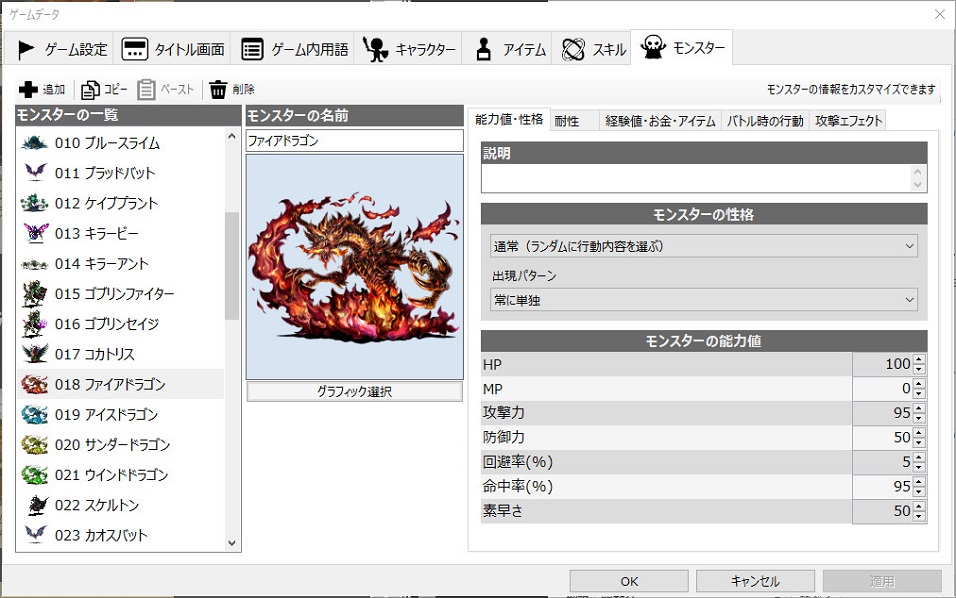Click the monster name input field

(x=354, y=141)
